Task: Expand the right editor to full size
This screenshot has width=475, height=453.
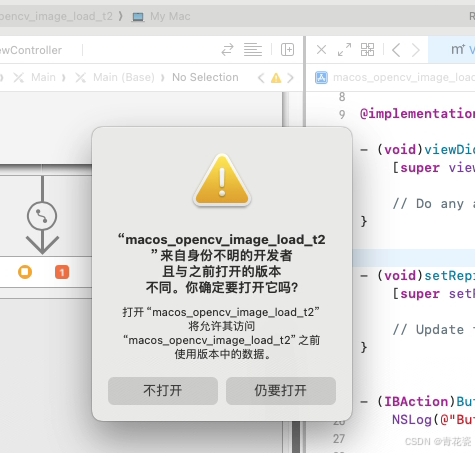Action: tap(344, 50)
